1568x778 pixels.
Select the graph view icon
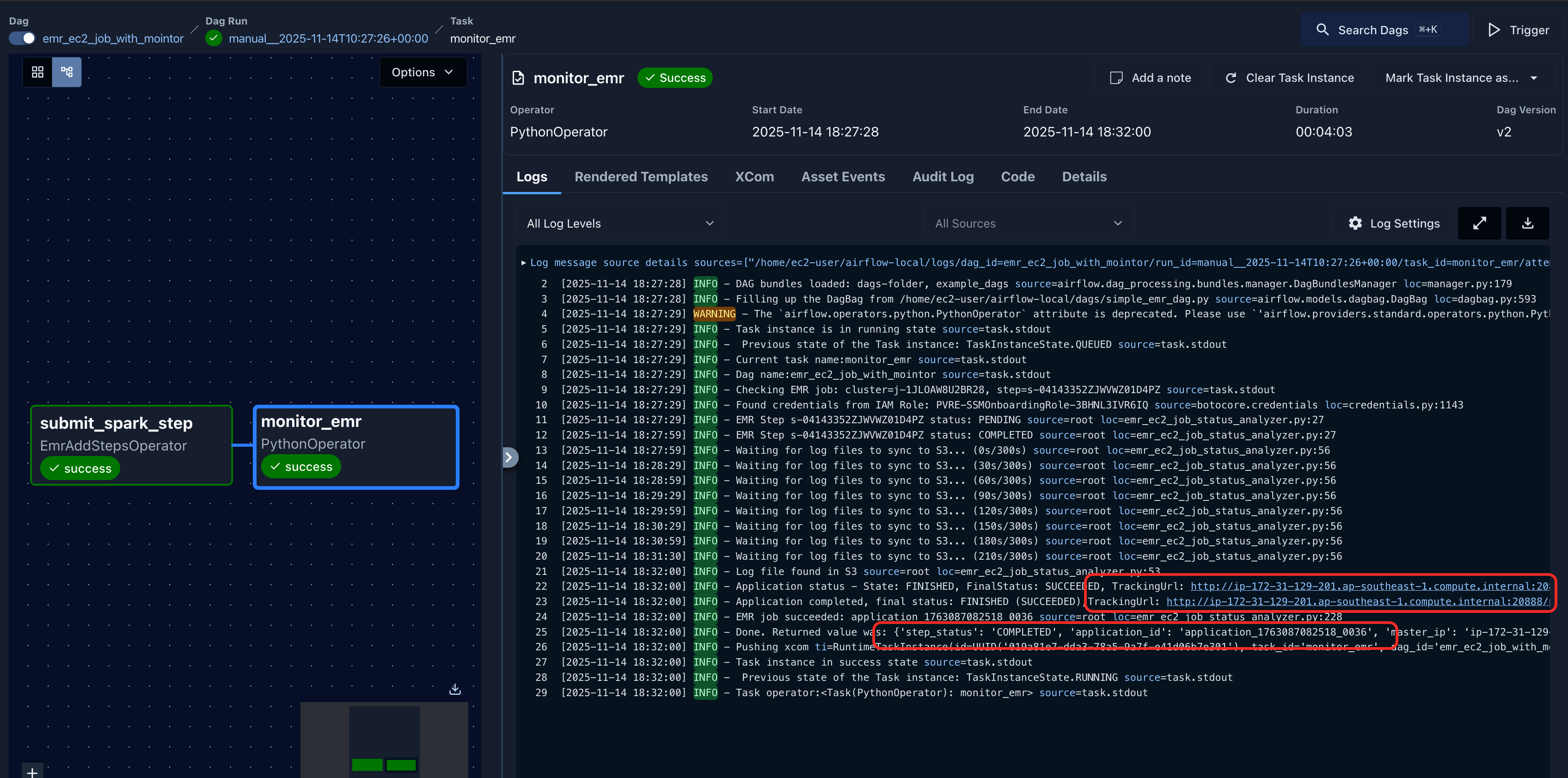click(67, 72)
